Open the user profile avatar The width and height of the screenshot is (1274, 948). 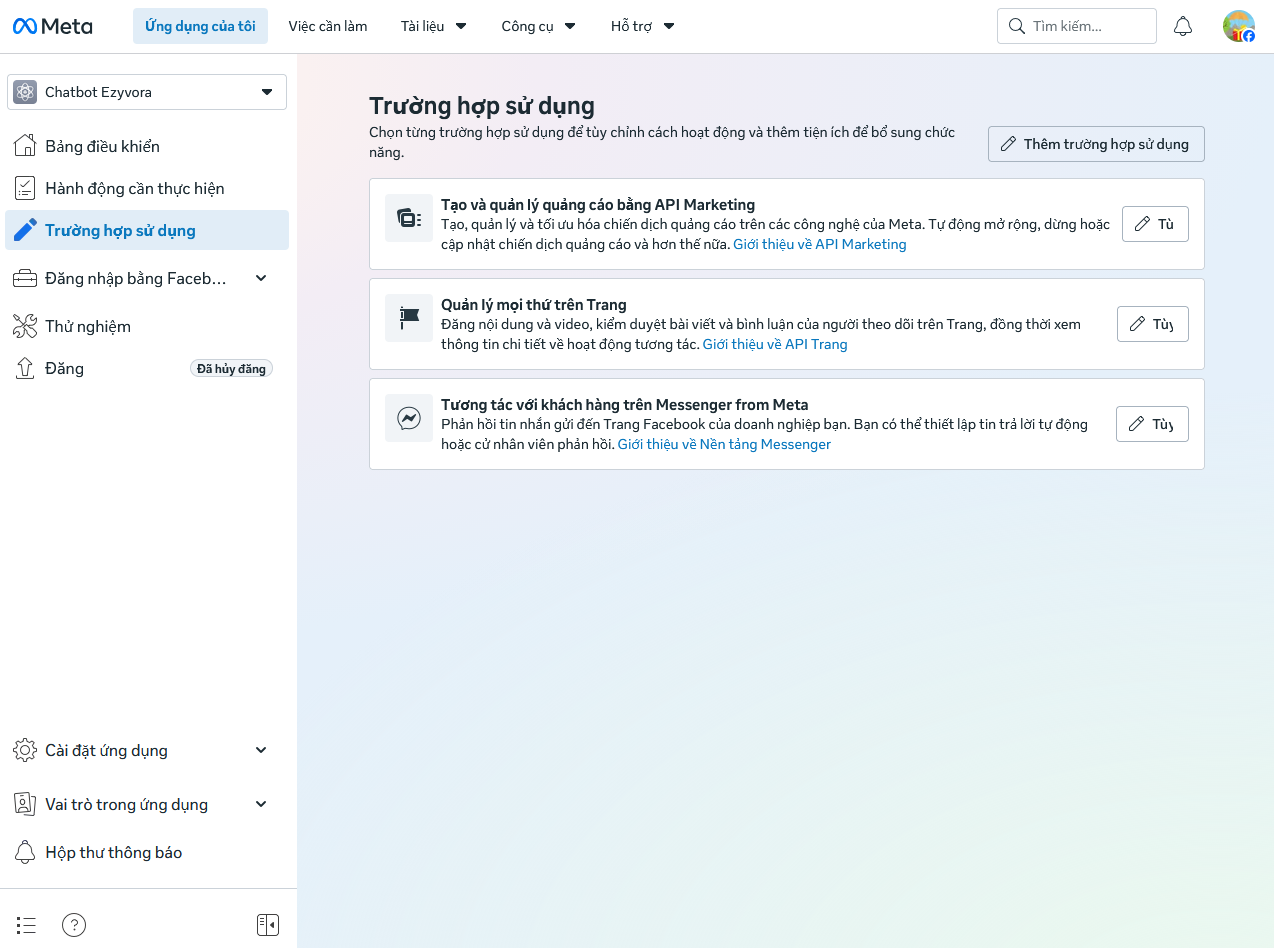tap(1239, 26)
